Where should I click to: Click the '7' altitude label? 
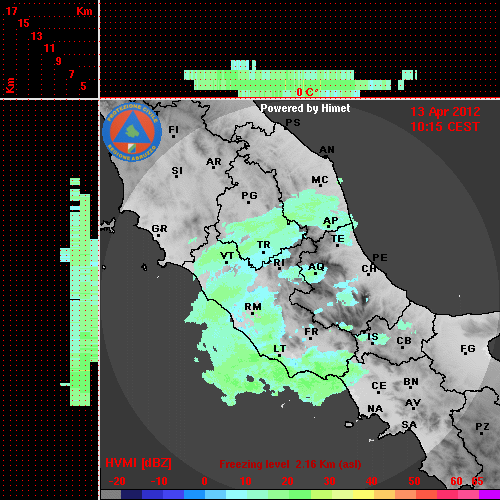tap(71, 74)
